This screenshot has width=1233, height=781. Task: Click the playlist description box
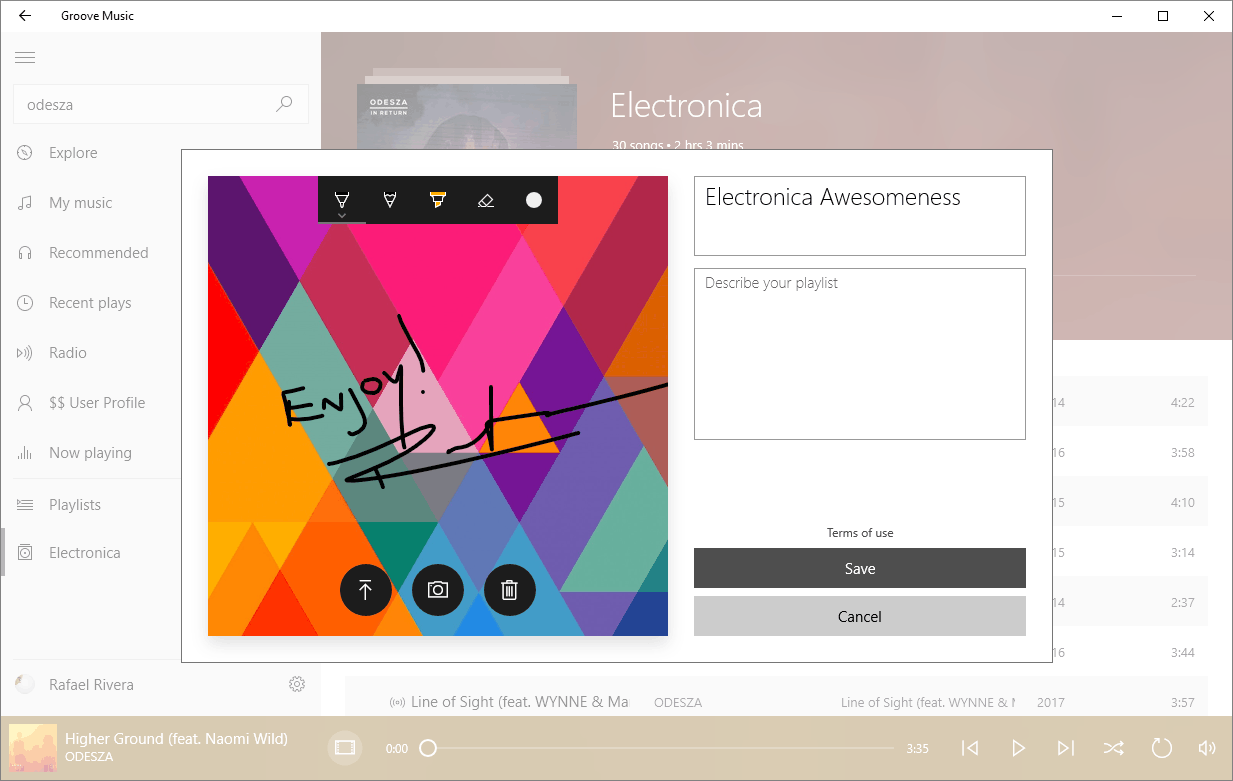click(860, 354)
